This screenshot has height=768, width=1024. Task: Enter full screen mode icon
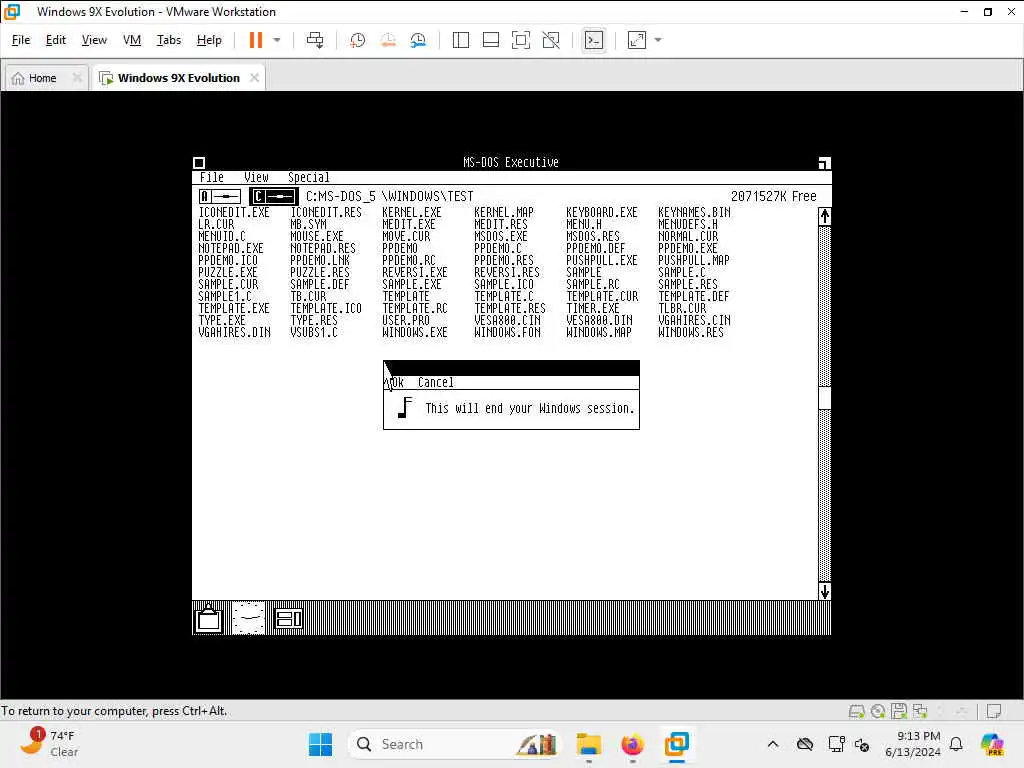[520, 40]
